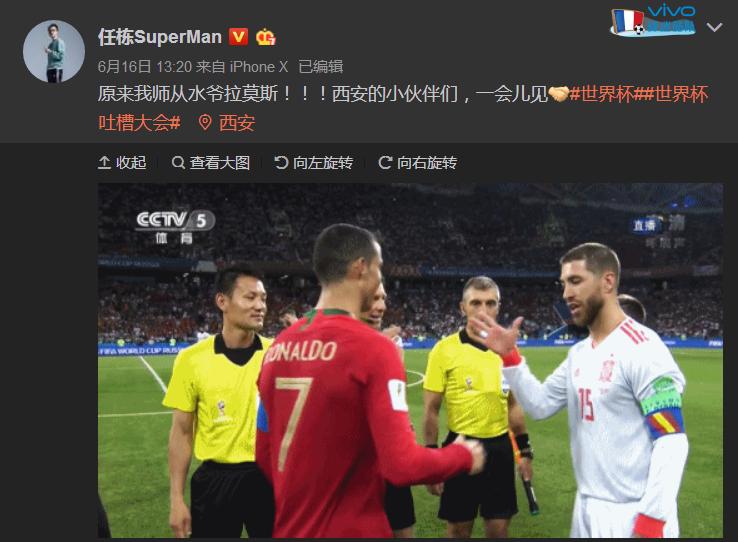Rotate image left with 向左旋转

pyautogui.click(x=313, y=163)
